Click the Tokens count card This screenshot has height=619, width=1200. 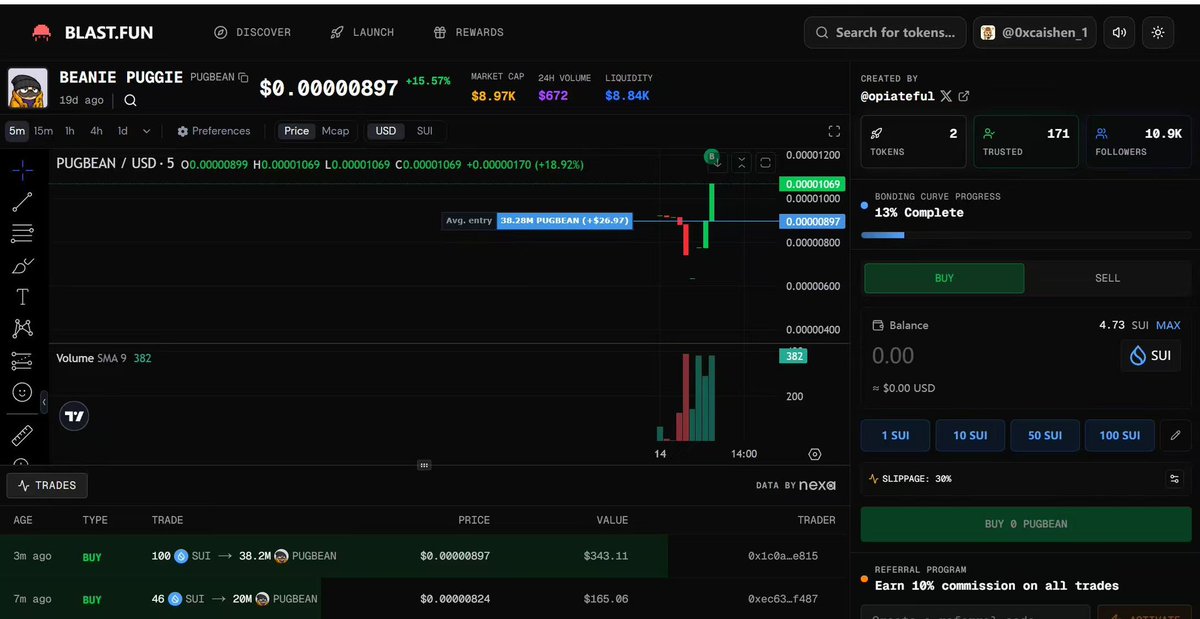(913, 141)
